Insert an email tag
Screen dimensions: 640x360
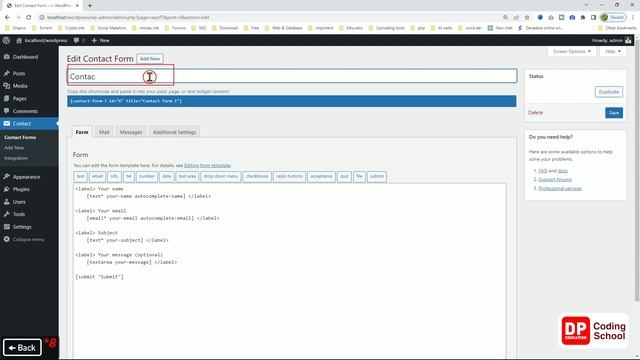click(x=97, y=176)
